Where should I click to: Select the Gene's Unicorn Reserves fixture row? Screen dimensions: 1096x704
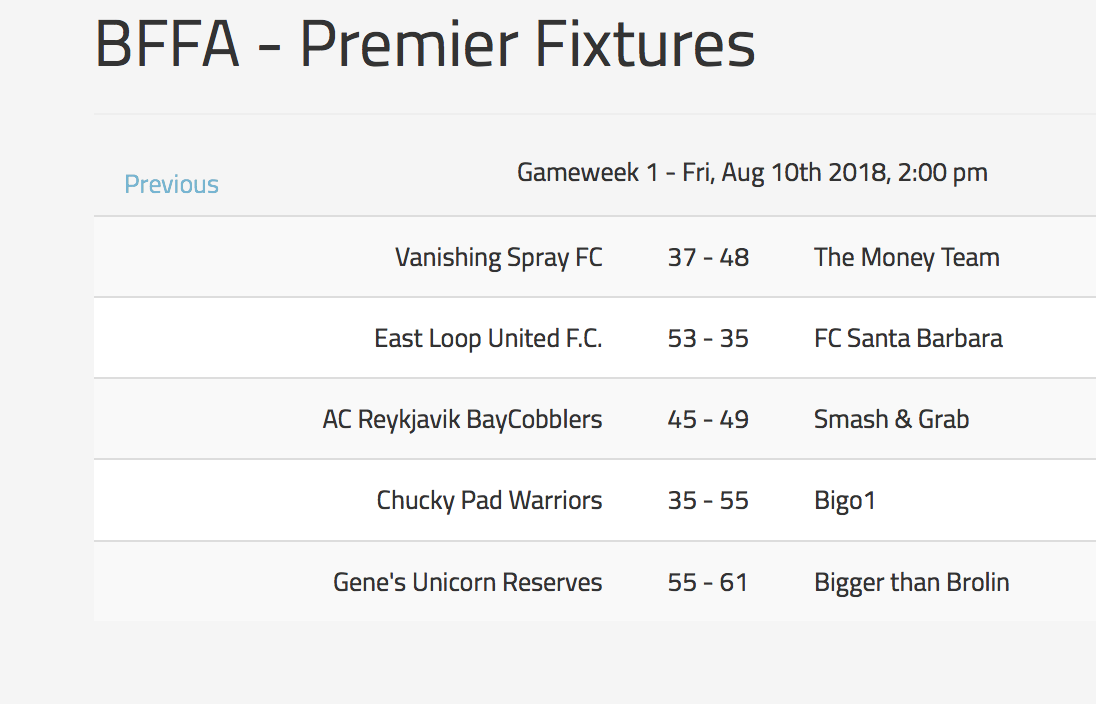pyautogui.click(x=595, y=582)
